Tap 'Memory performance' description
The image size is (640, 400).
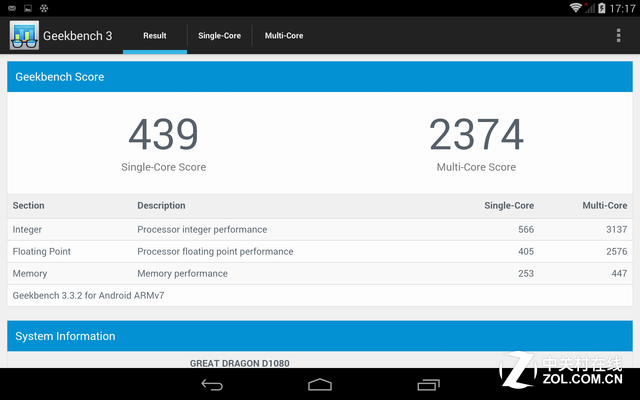click(182, 273)
